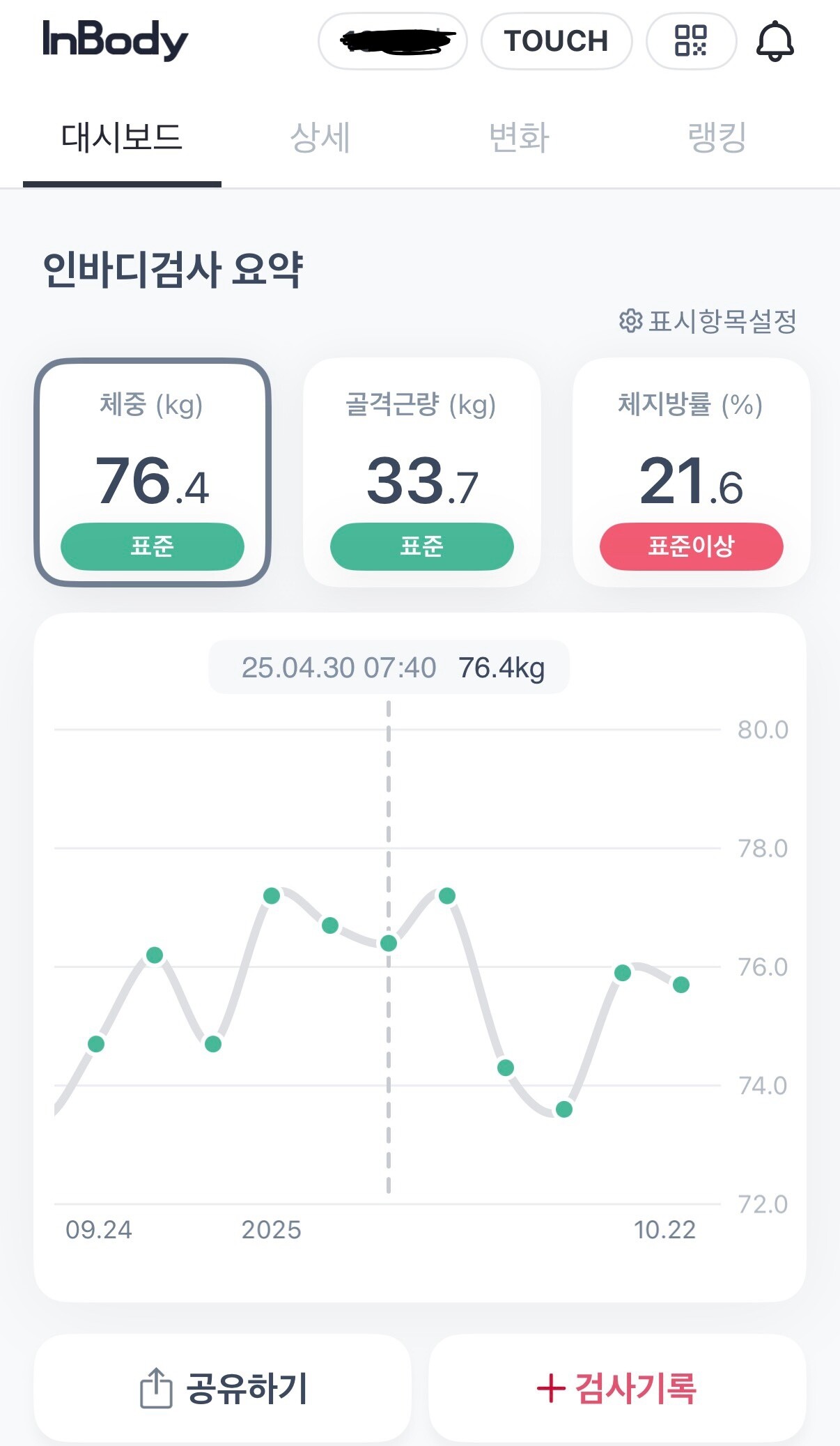
Task: Tap the lowest graph point near 74.0
Action: [x=564, y=1109]
